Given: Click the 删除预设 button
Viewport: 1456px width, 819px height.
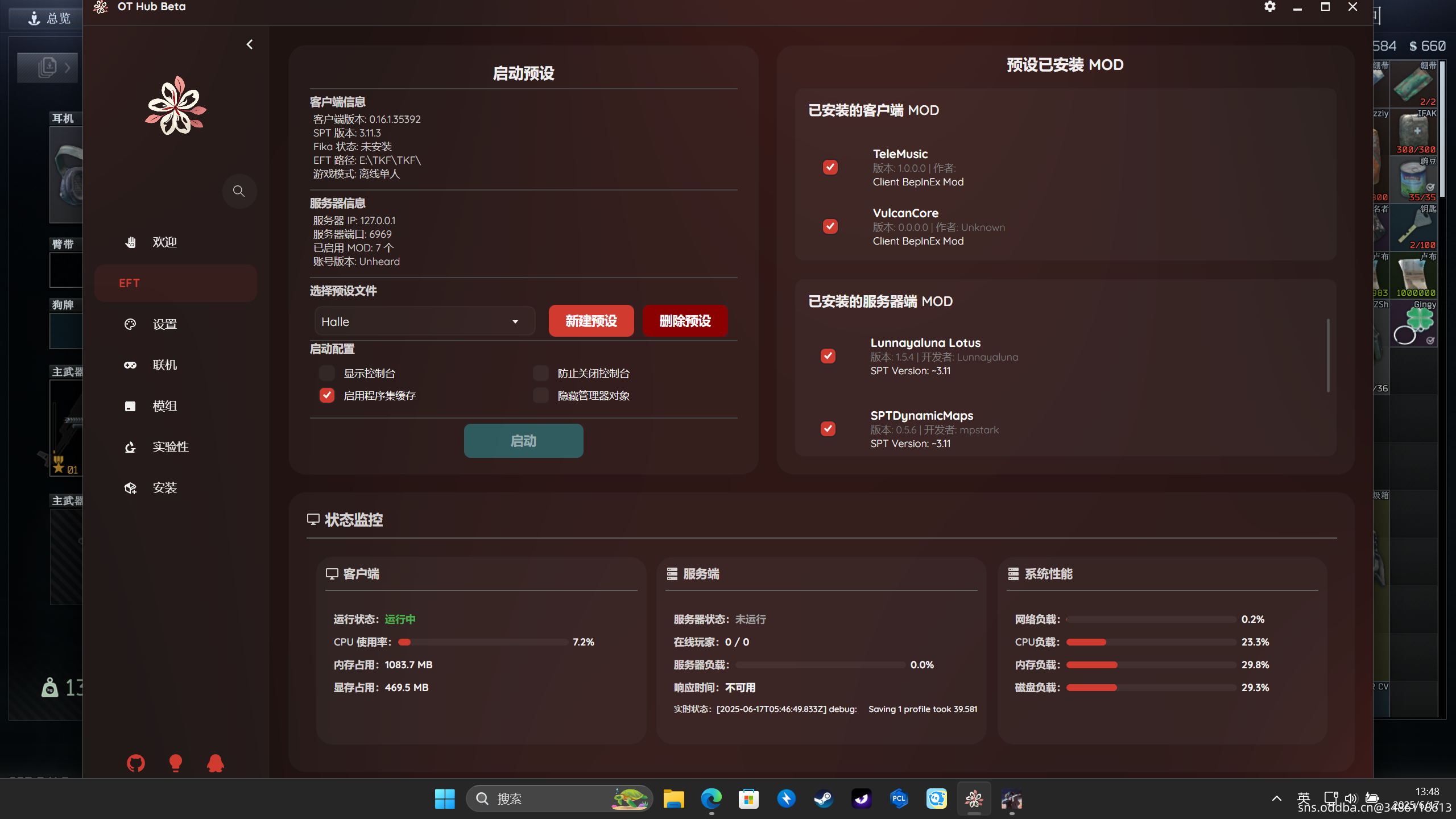Looking at the screenshot, I should point(685,321).
